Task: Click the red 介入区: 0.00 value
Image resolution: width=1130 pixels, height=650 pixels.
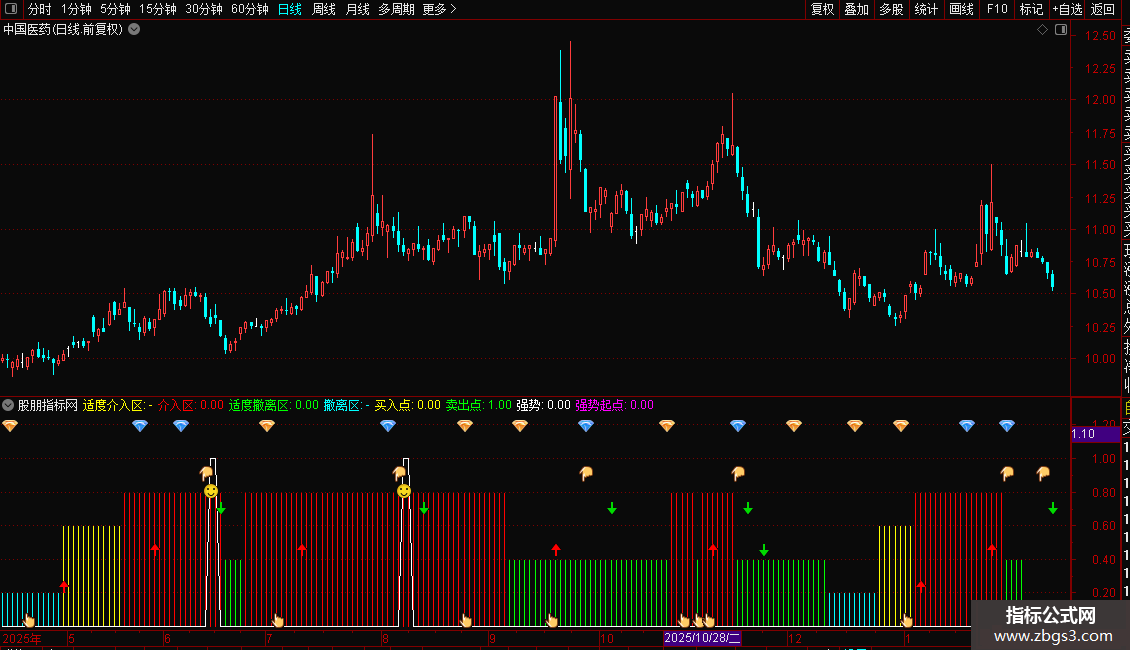Action: 191,405
